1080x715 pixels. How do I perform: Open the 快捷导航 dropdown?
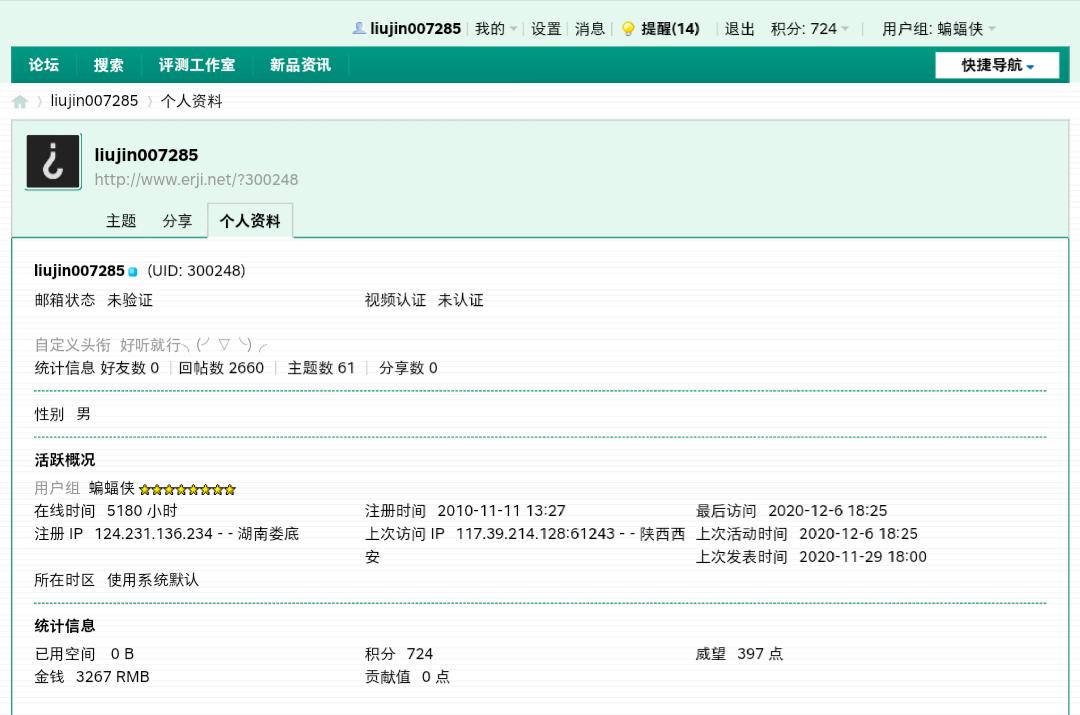(x=996, y=65)
